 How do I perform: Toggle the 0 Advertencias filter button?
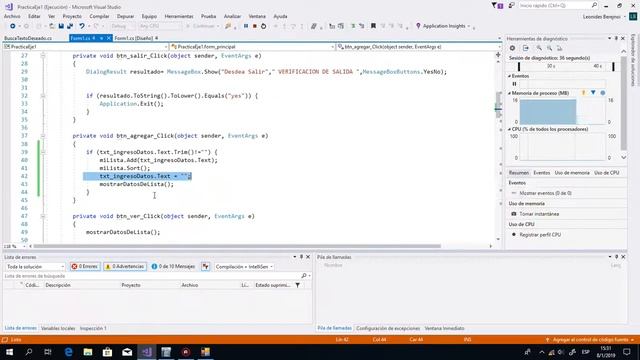(125, 267)
